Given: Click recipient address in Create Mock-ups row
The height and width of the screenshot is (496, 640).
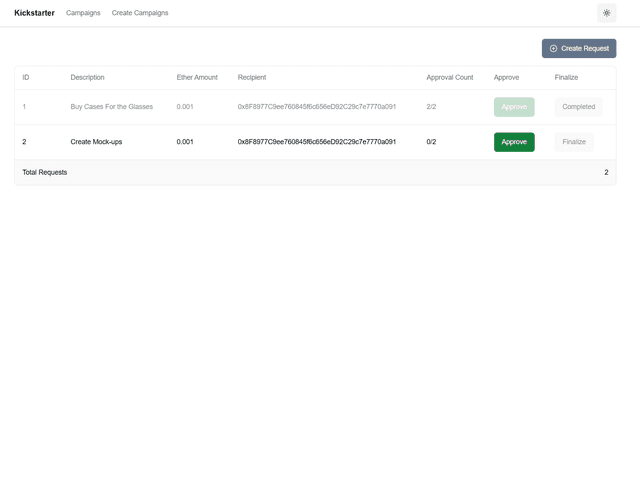Looking at the screenshot, I should tap(317, 142).
